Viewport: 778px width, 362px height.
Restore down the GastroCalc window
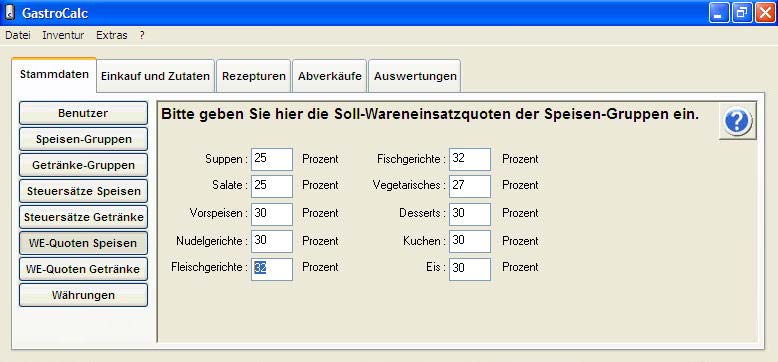(x=742, y=12)
